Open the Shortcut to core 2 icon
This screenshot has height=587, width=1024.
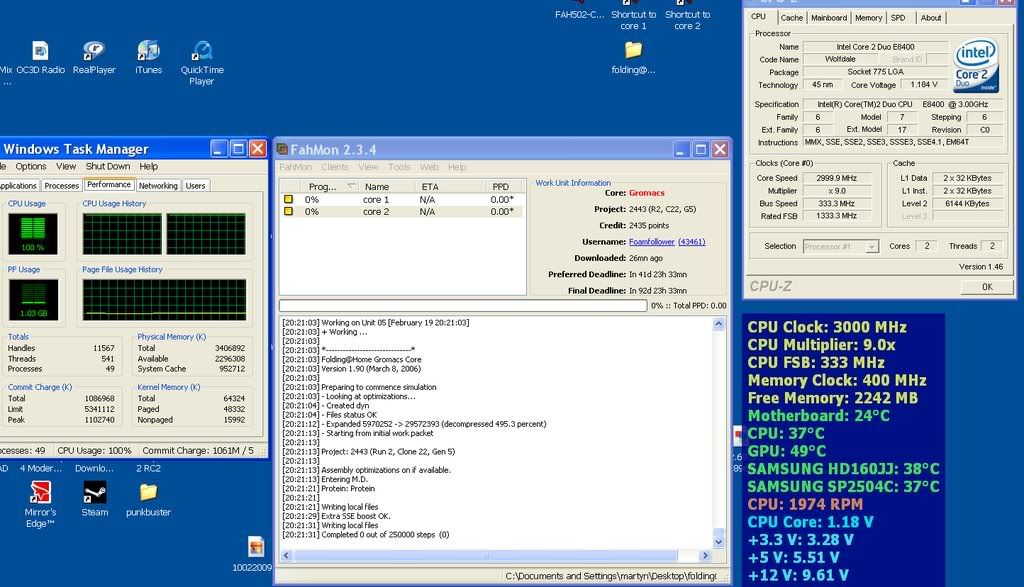tap(687, 14)
